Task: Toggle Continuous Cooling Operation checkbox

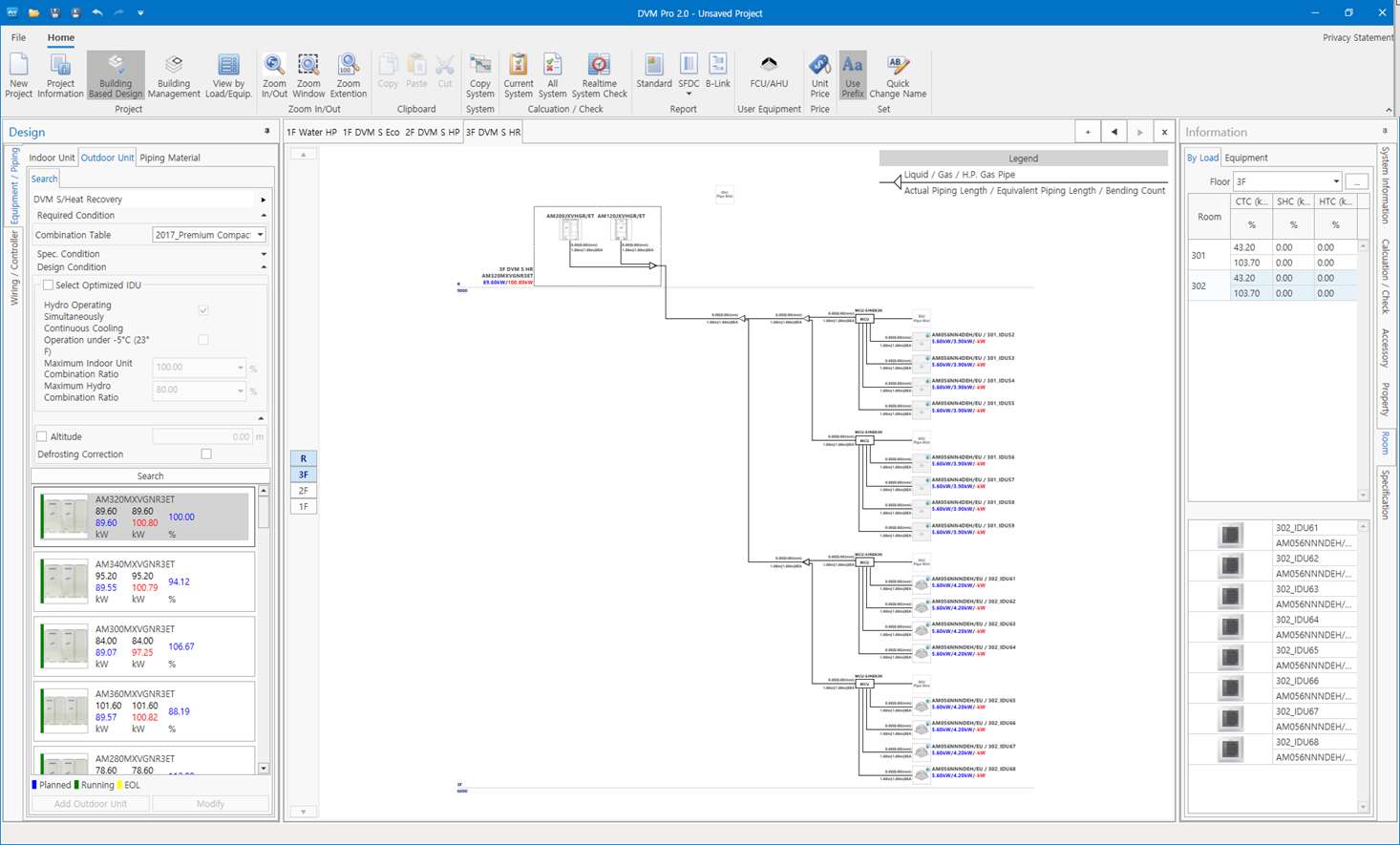Action: 203,340
